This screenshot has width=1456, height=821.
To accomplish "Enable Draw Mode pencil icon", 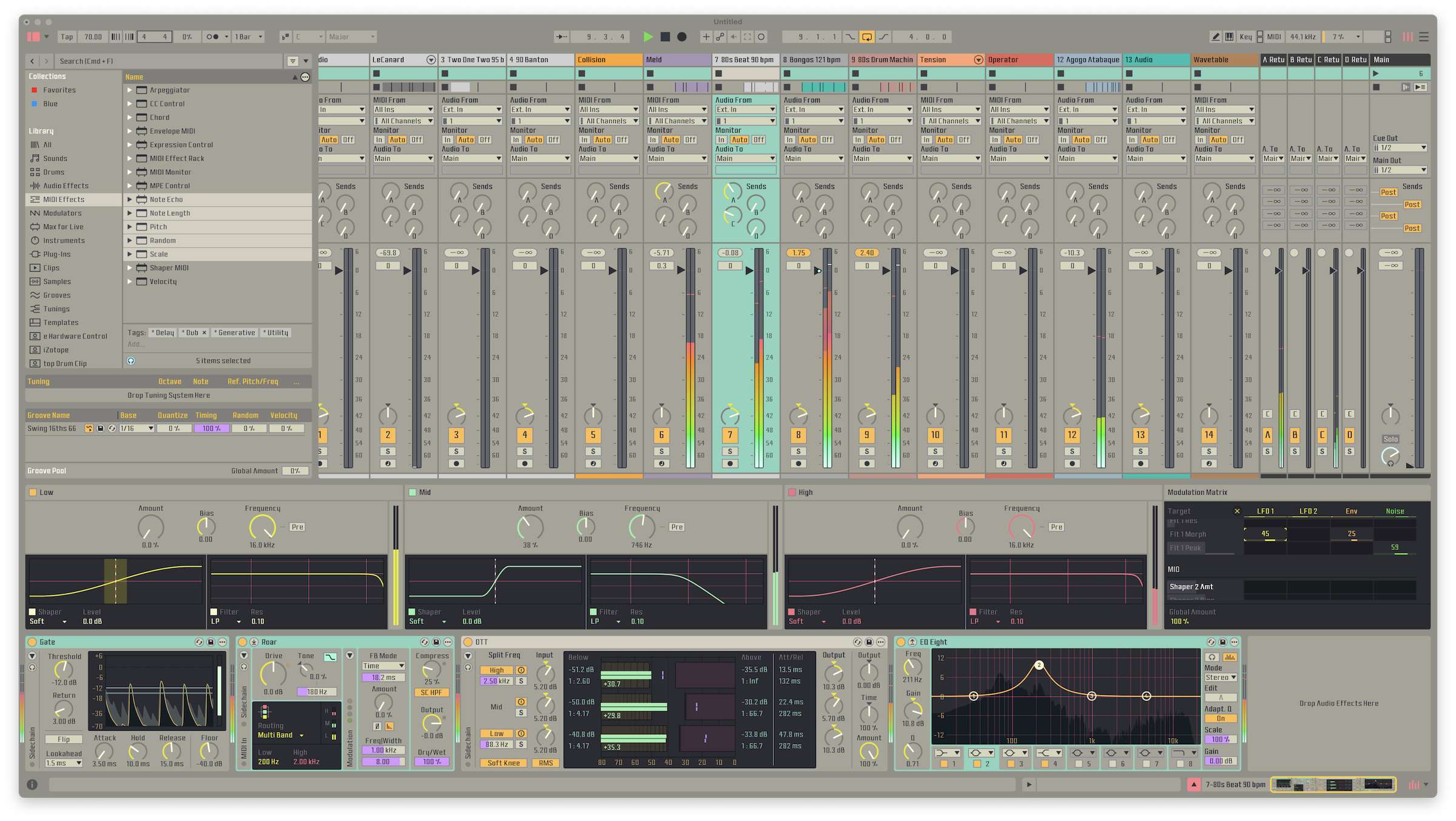I will [x=1215, y=37].
